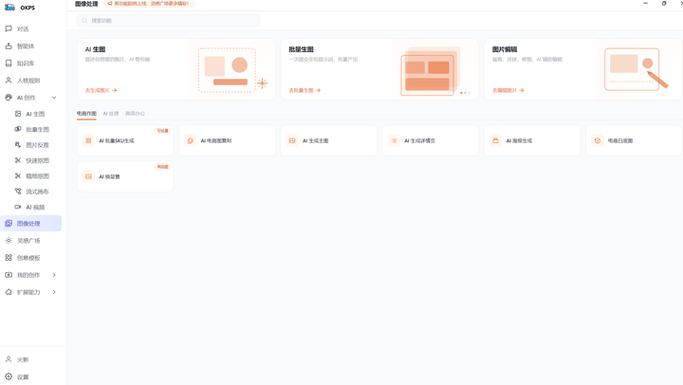
Task: Open the AI 生成详情页 tool card
Action: point(430,140)
